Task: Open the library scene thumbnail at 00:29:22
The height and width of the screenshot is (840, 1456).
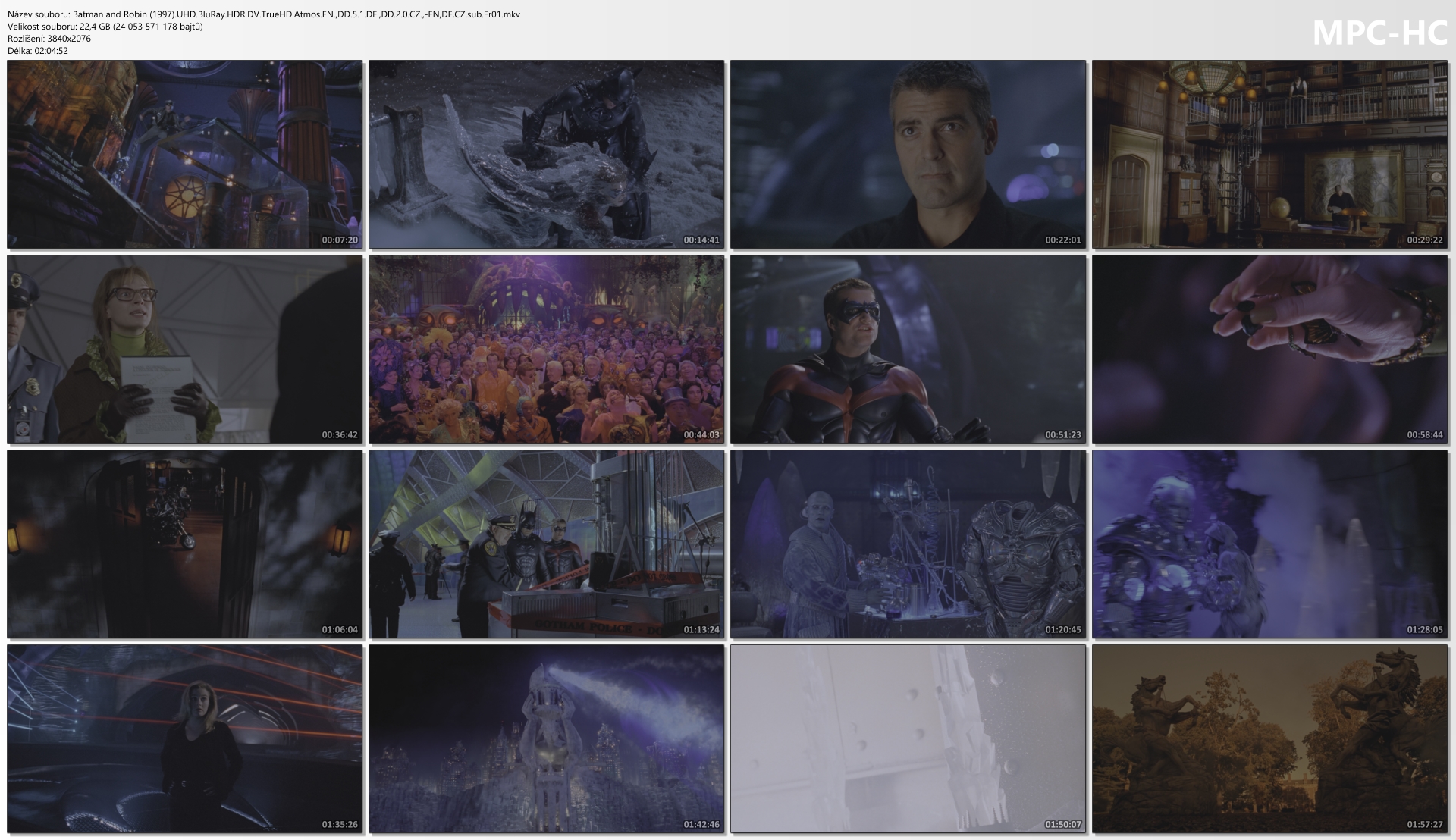Action: pos(1269,155)
